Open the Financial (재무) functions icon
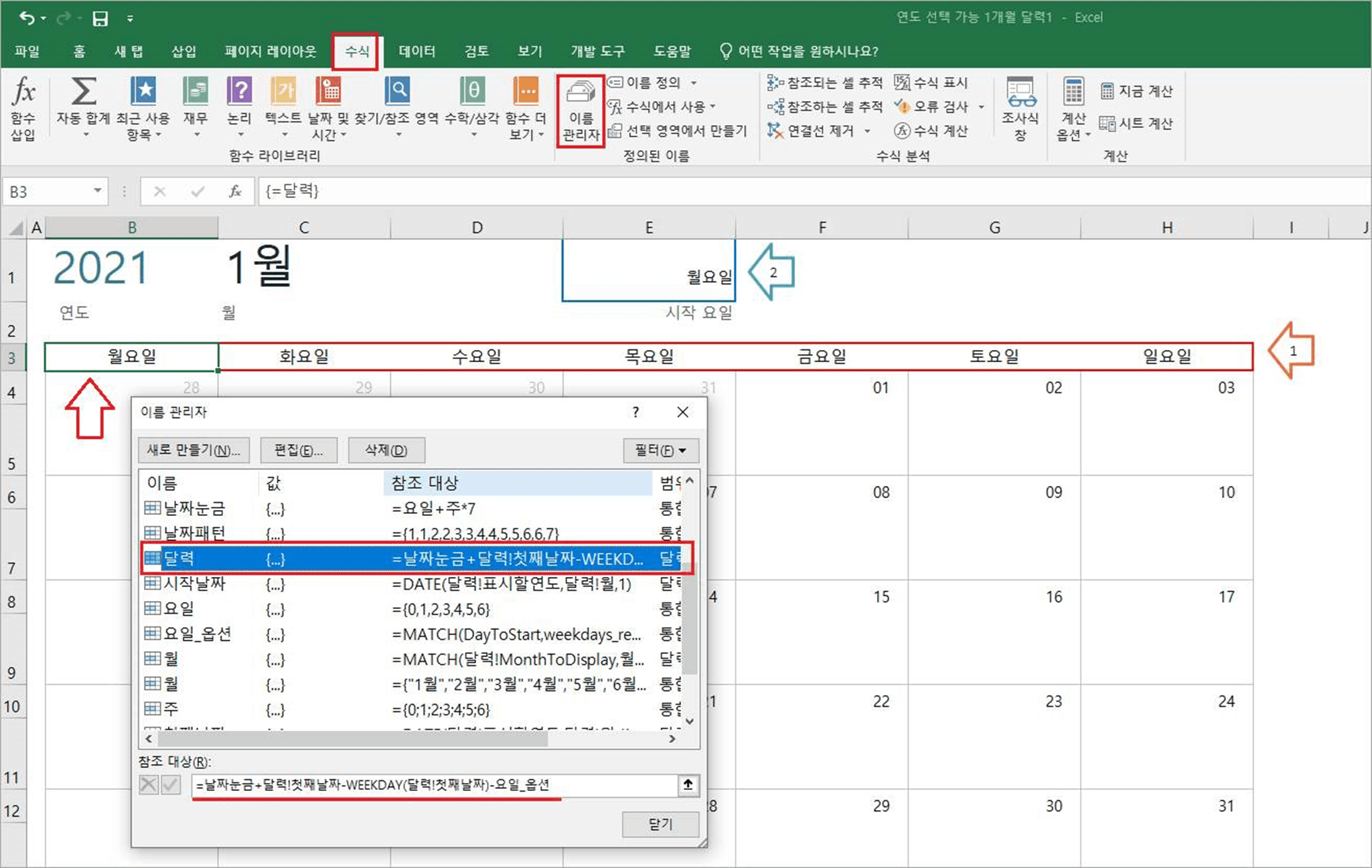Viewport: 1372px width, 868px height. click(196, 107)
